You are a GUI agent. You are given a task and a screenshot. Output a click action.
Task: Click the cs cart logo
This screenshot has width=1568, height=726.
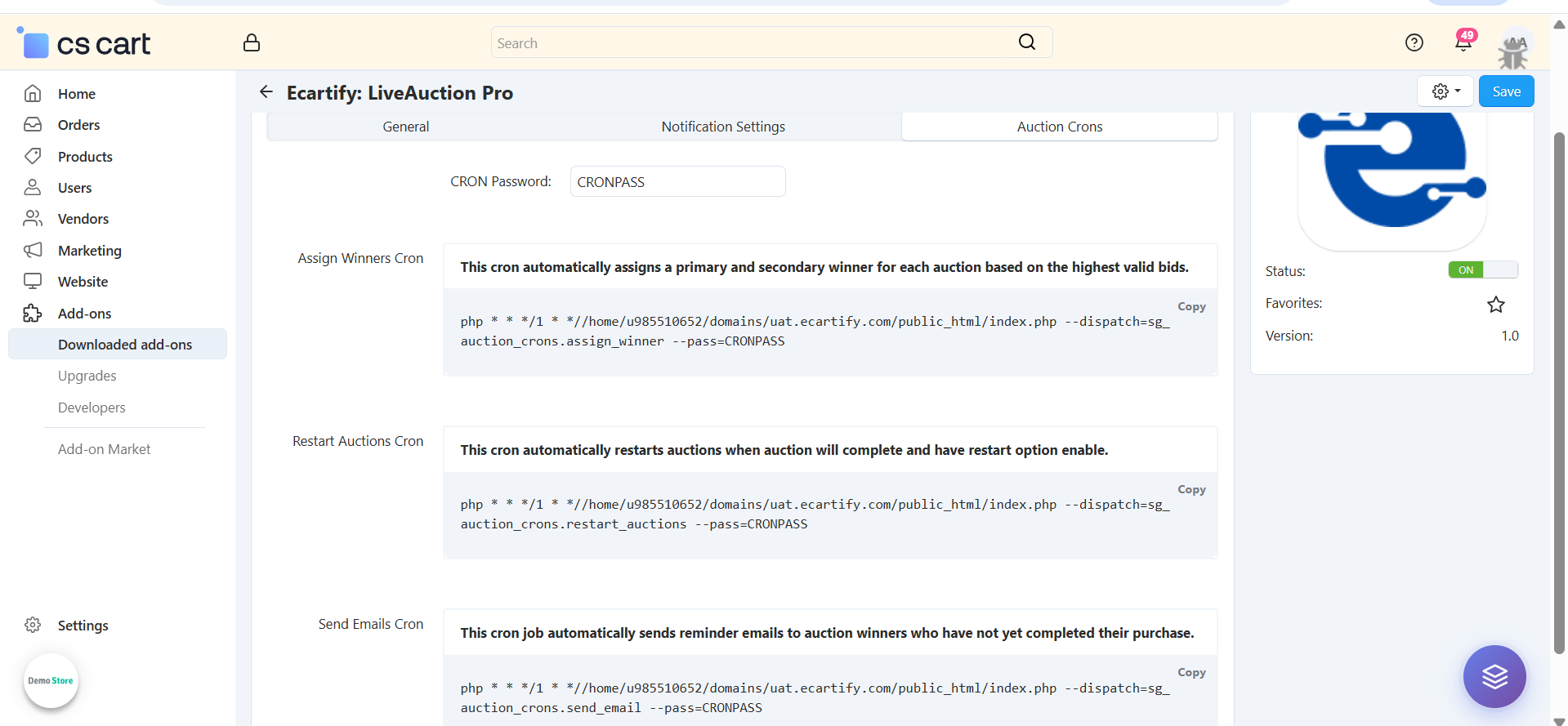click(x=84, y=43)
